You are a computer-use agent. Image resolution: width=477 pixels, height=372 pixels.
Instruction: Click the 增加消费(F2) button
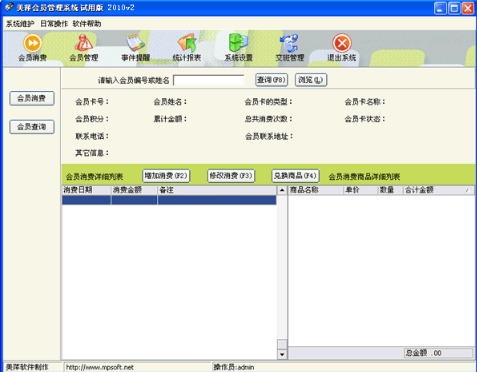[166, 176]
